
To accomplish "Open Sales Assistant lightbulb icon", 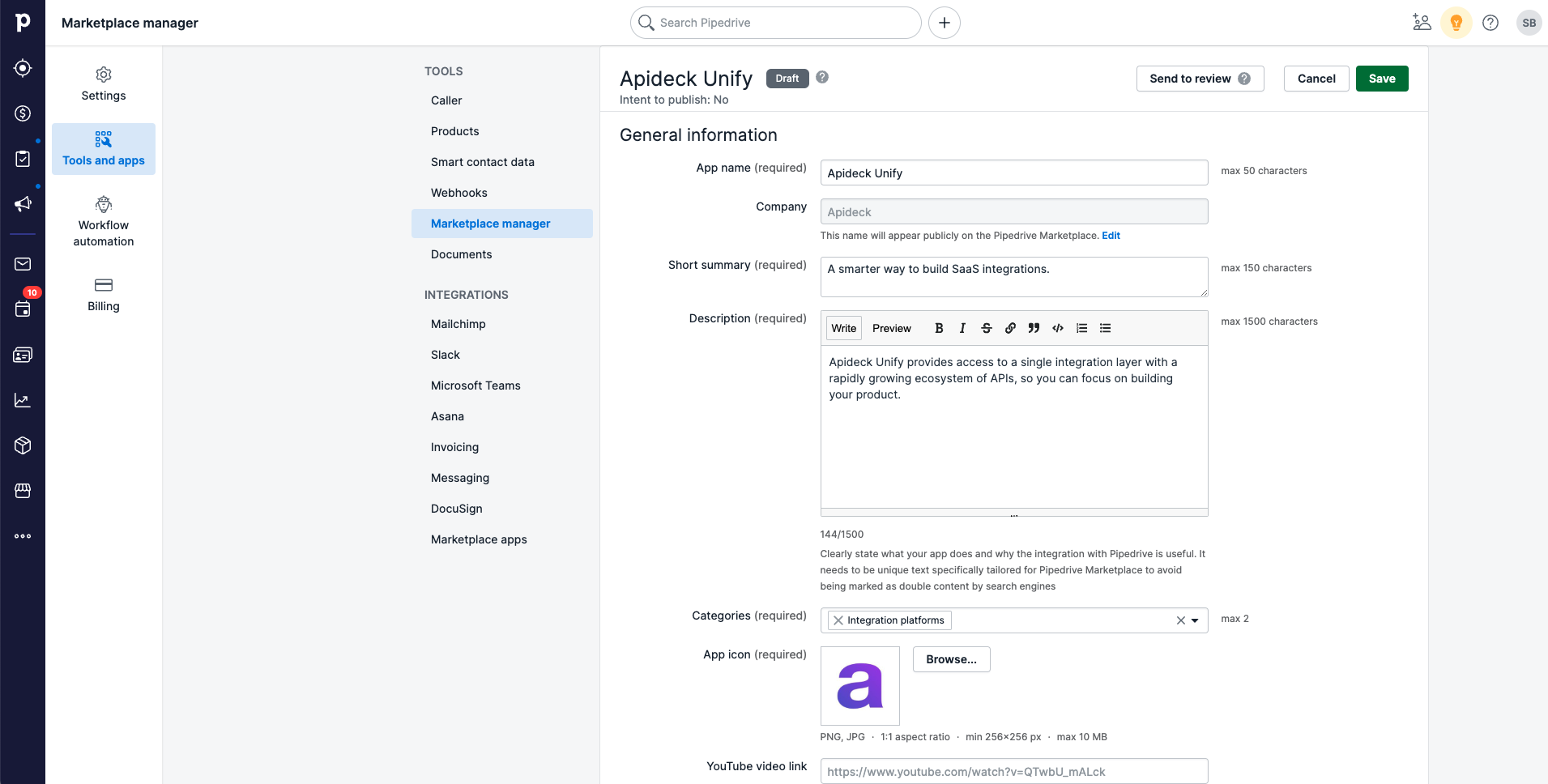I will 1456,23.
